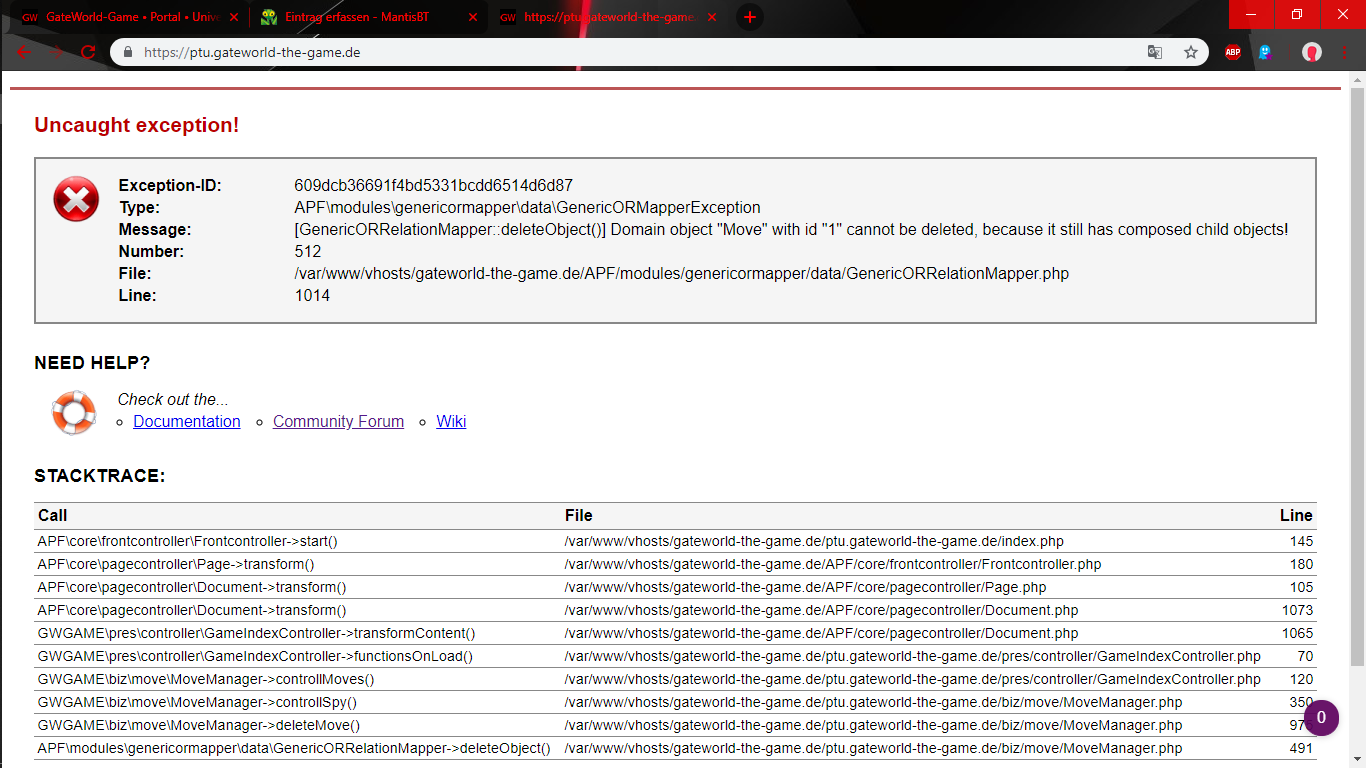Click the Call column header

coord(53,515)
